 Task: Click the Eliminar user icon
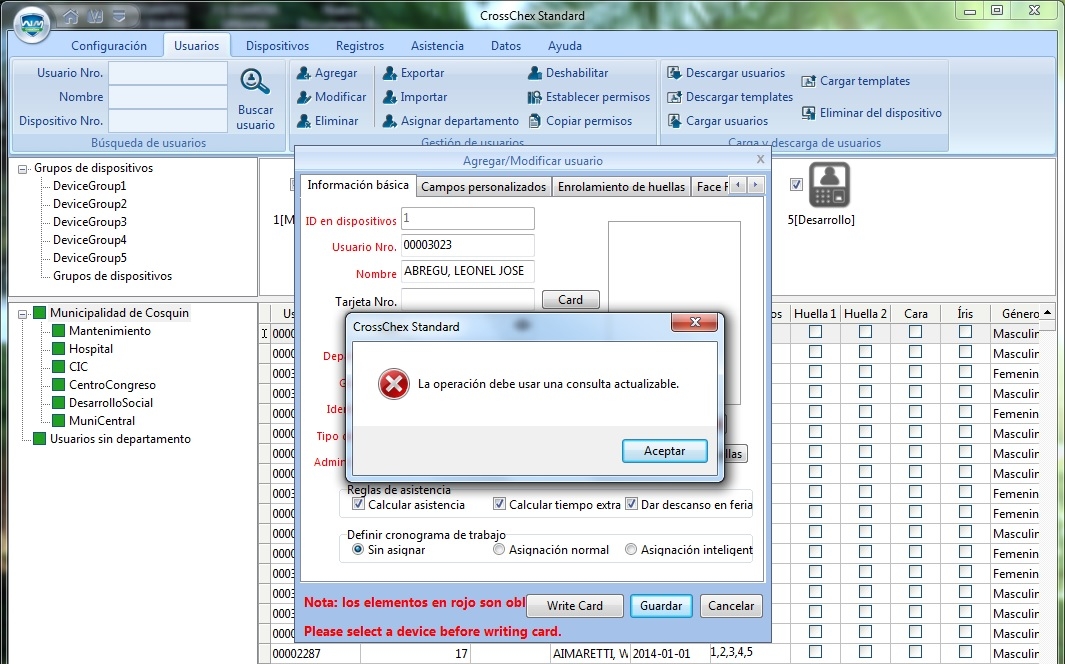(x=304, y=121)
